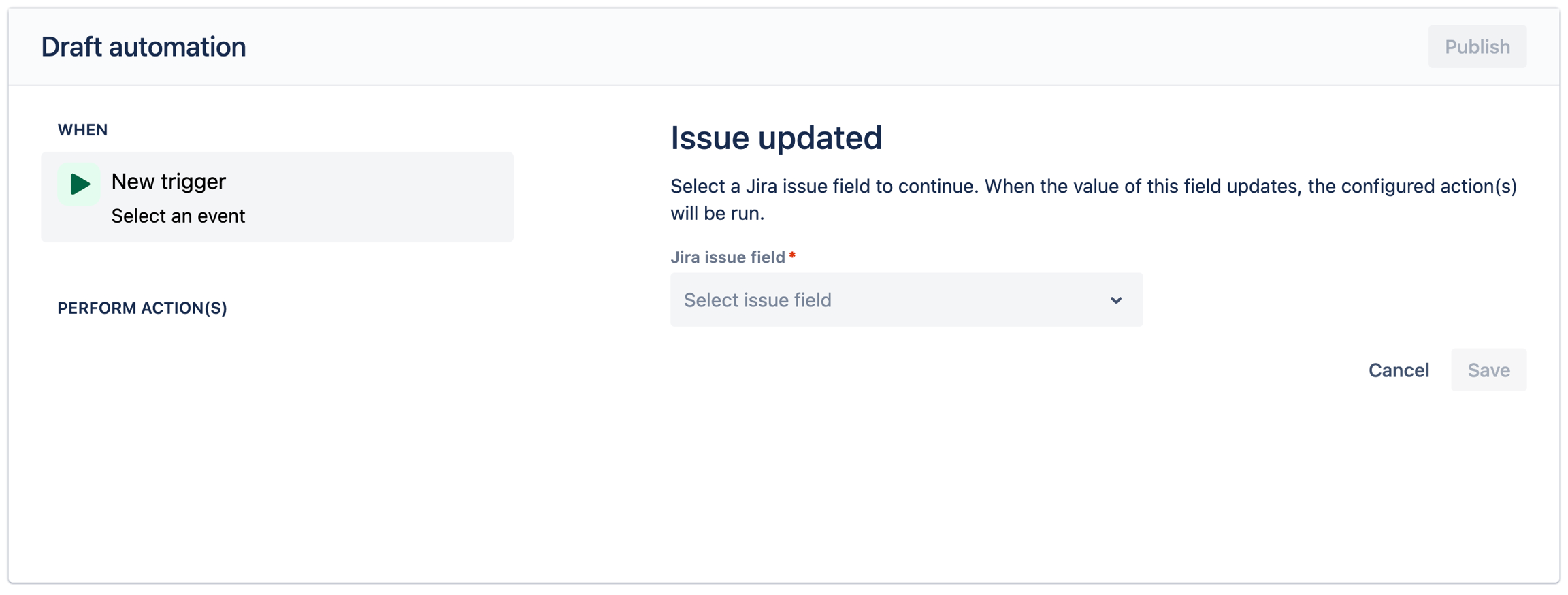Click the "will be run." text line
Screen dimensions: 1568x595
[x=717, y=214]
